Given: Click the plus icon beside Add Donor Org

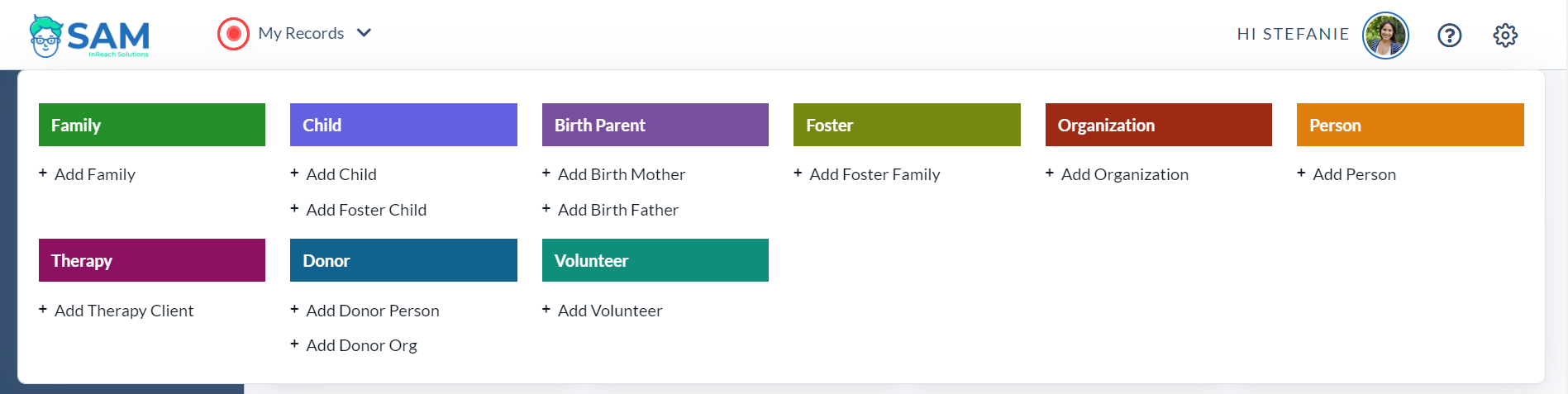Looking at the screenshot, I should tap(294, 344).
